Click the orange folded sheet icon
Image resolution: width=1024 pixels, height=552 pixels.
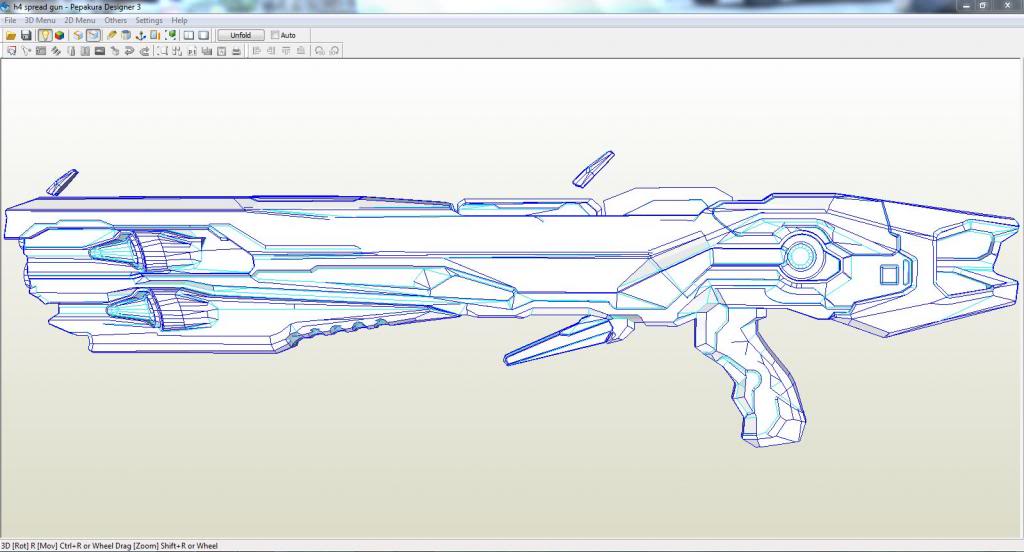point(78,35)
